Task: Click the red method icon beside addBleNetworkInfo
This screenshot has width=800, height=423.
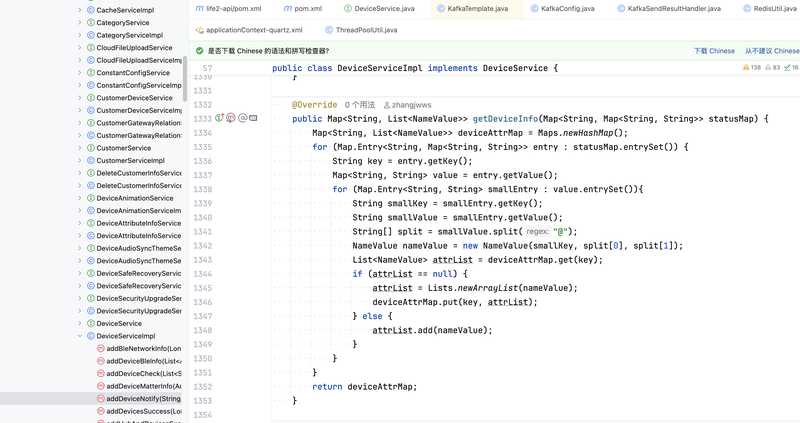Action: (x=100, y=349)
